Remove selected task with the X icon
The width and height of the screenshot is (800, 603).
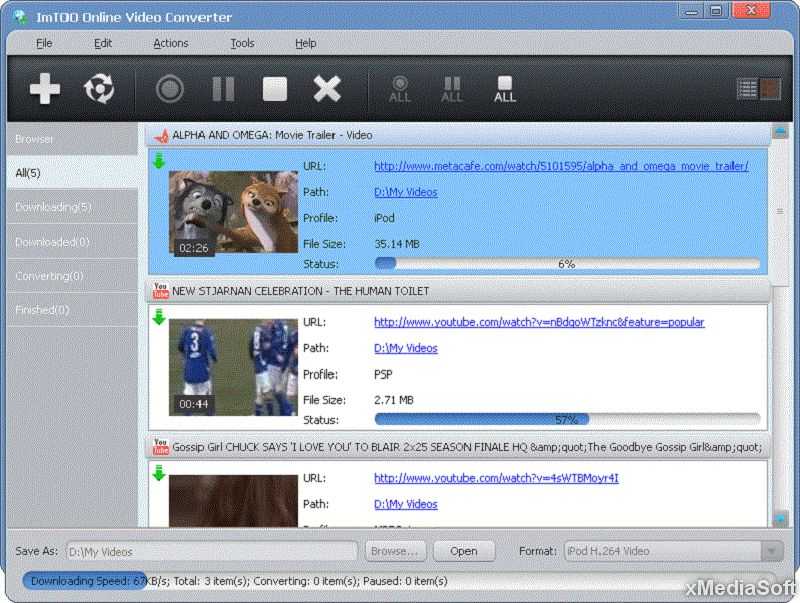(327, 89)
